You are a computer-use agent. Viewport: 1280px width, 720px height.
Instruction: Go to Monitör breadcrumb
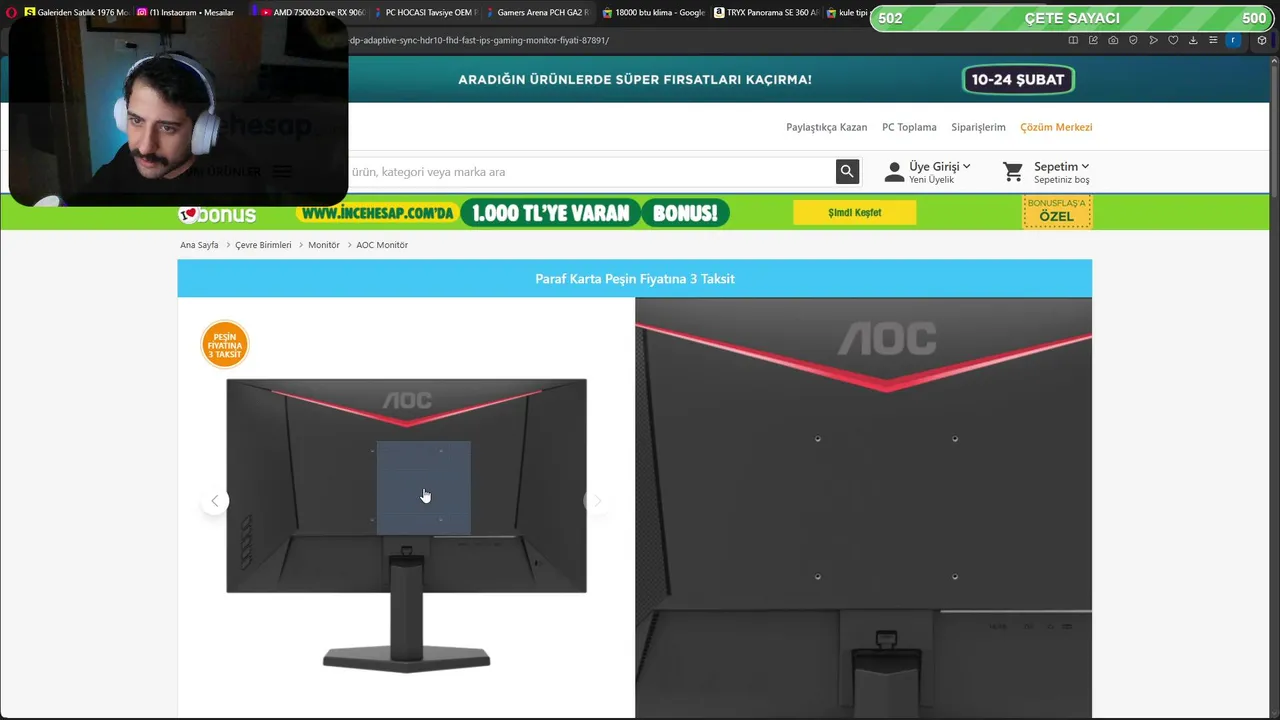tap(324, 245)
